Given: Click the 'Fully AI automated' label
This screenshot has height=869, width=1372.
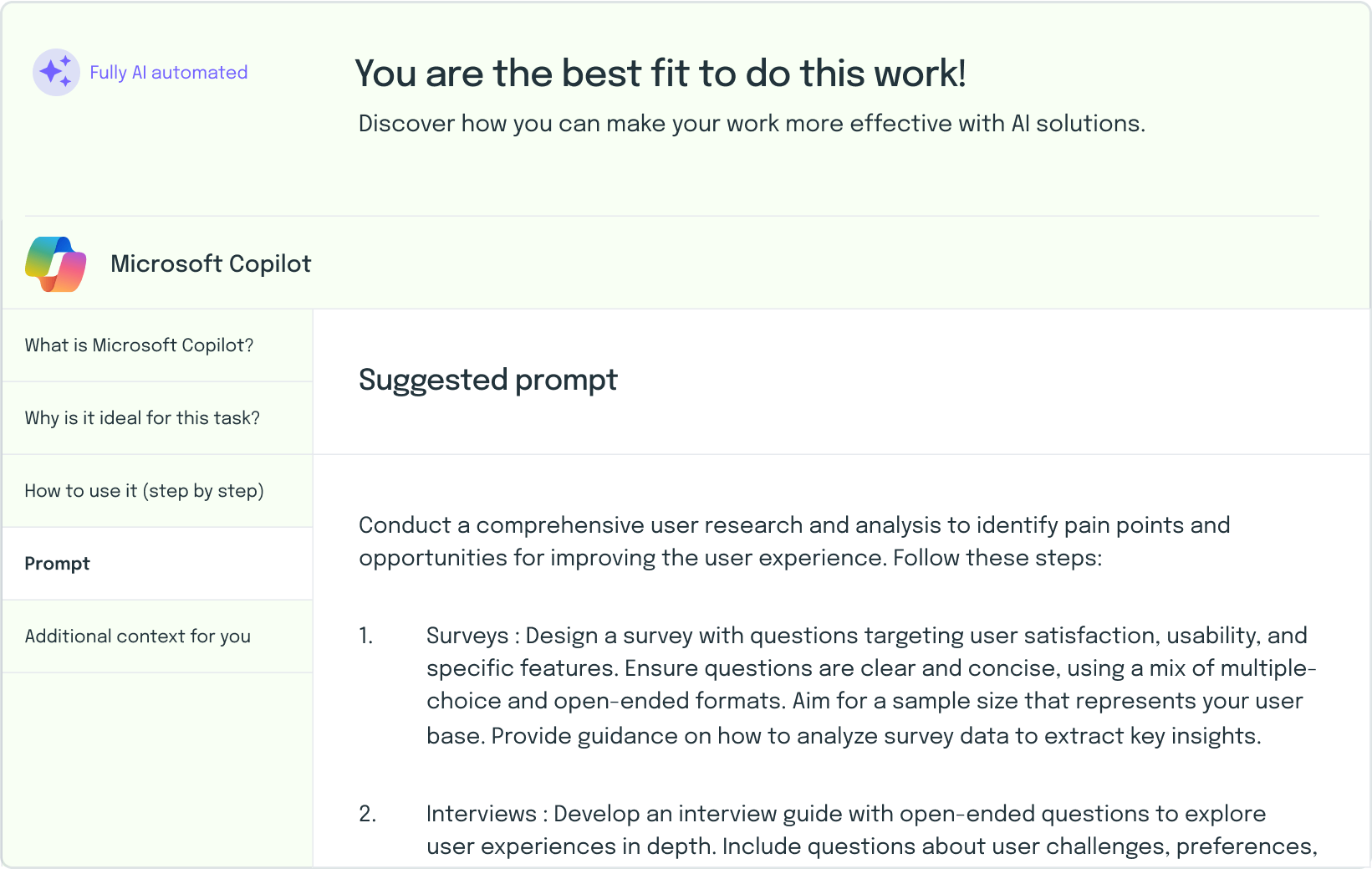Looking at the screenshot, I should click(169, 73).
